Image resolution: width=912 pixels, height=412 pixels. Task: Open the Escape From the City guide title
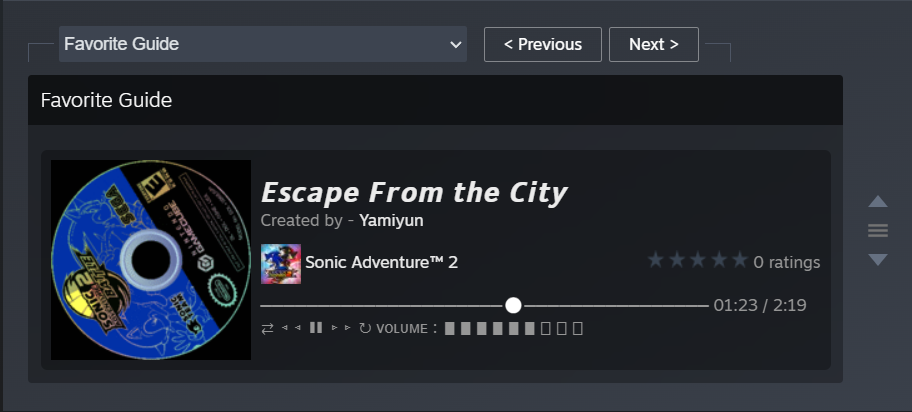click(x=414, y=193)
